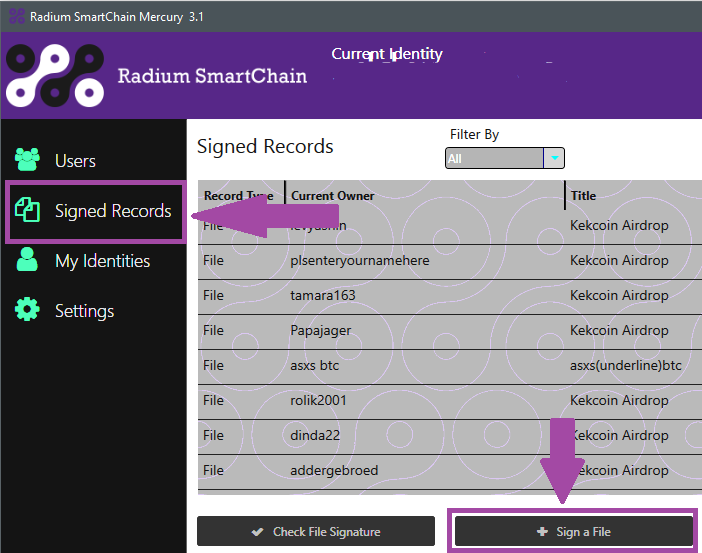Viewport: 702px width, 553px height.
Task: Click the small app icon in title bar
Action: (x=17, y=16)
